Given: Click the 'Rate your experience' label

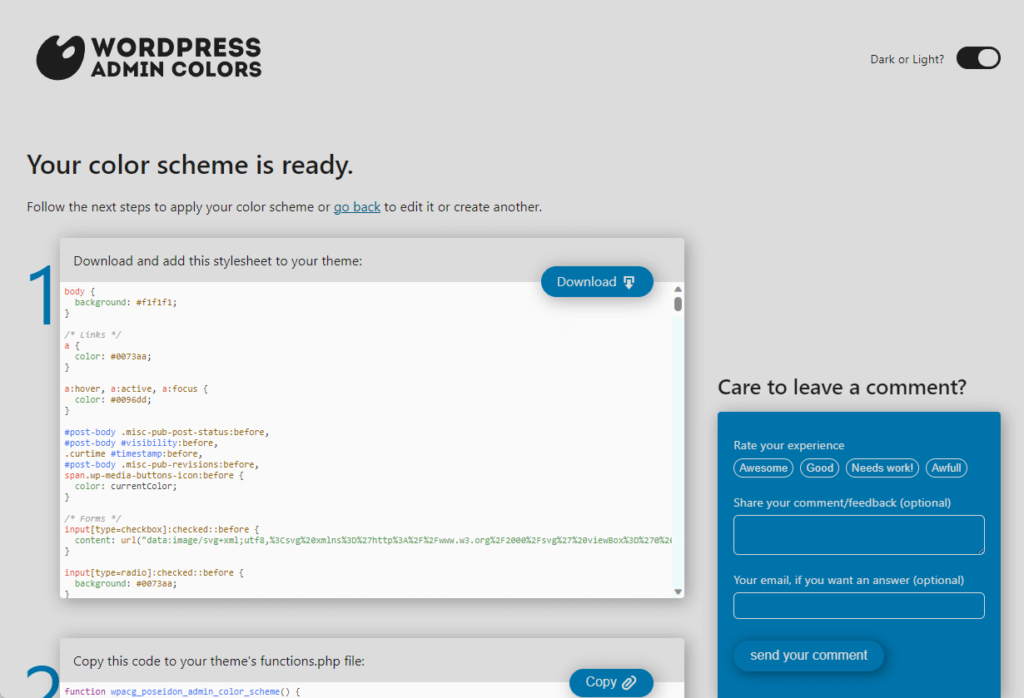Looking at the screenshot, I should (789, 445).
